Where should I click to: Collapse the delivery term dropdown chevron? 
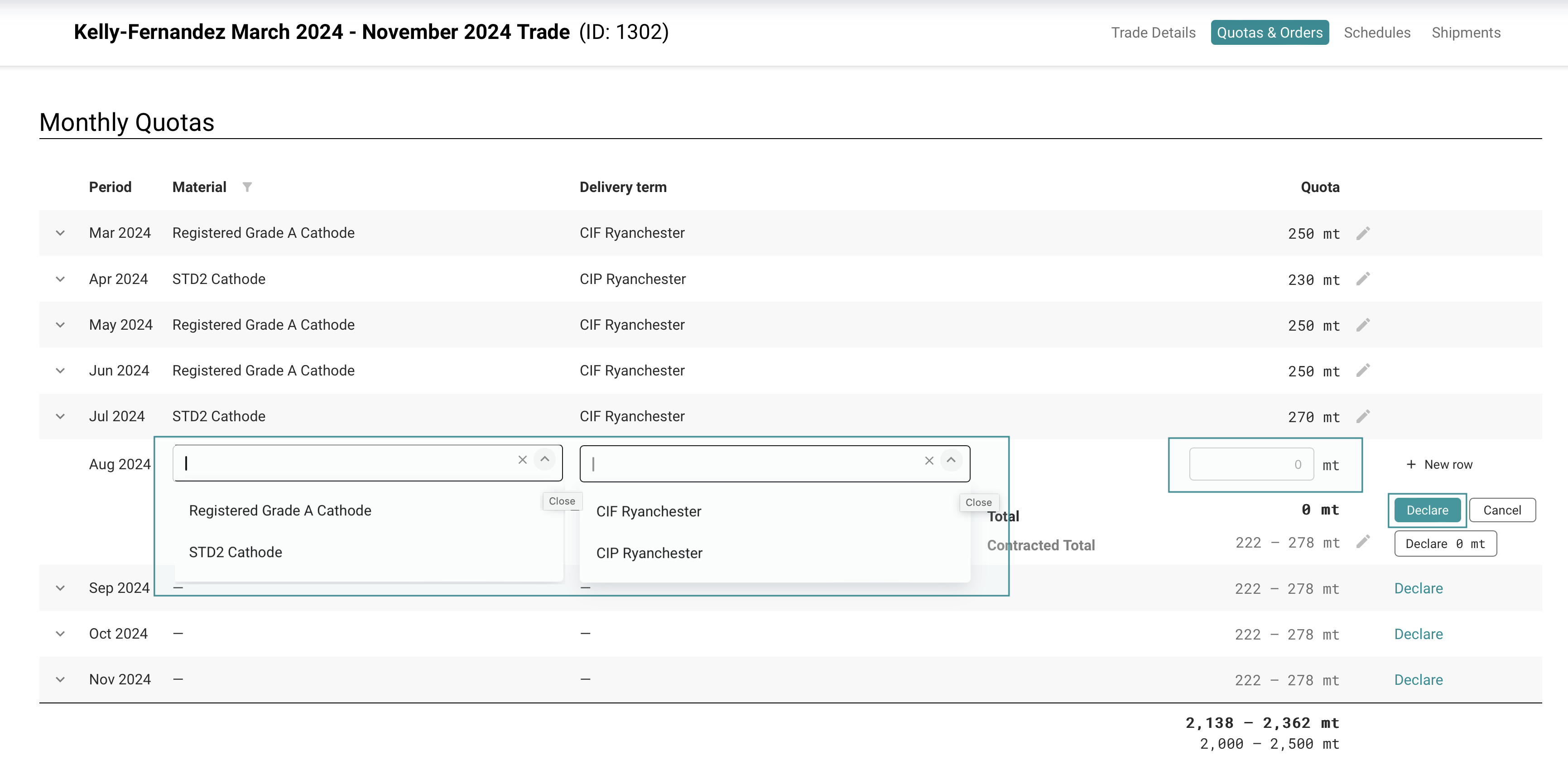[x=951, y=460]
